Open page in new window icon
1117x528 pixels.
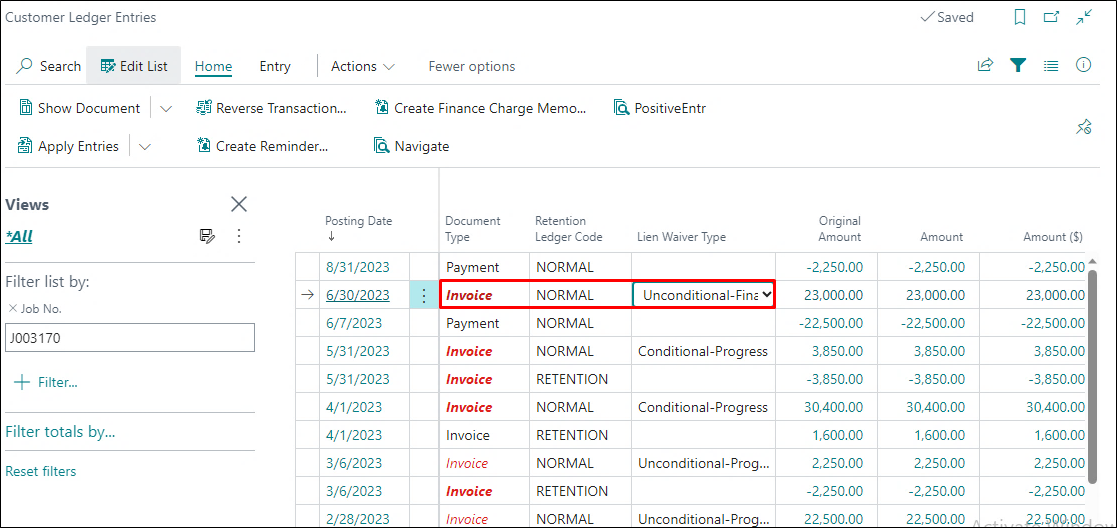(x=1051, y=17)
